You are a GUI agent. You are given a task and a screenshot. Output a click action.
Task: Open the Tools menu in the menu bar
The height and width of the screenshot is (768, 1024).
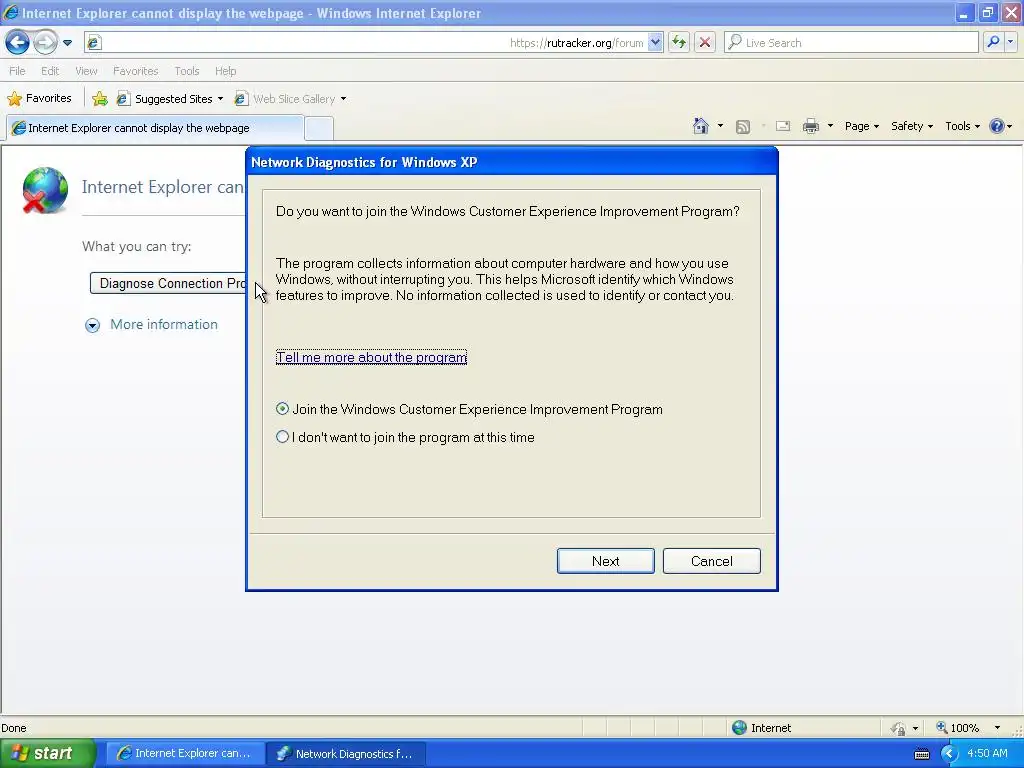[187, 71]
